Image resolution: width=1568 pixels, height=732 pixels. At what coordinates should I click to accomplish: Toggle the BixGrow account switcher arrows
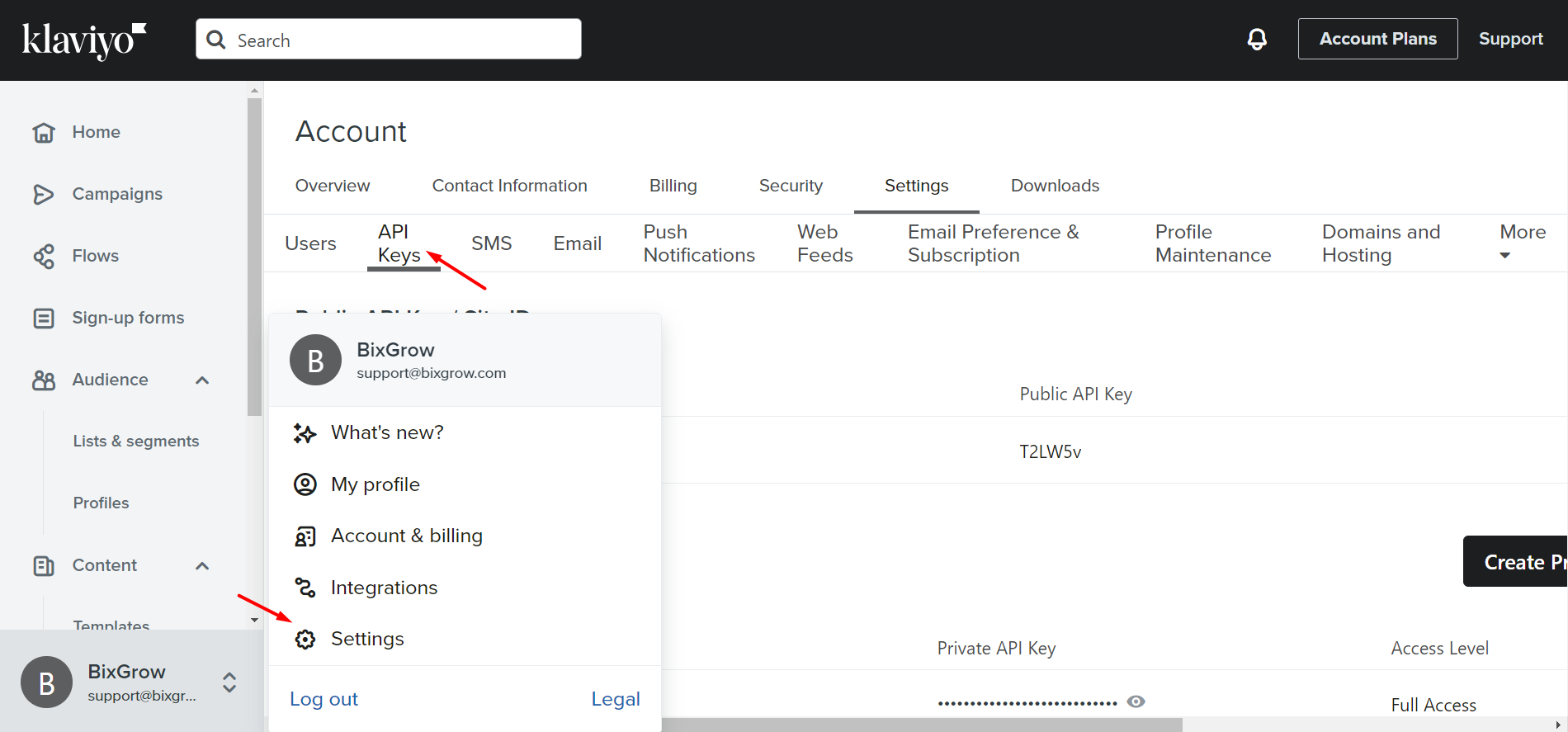click(229, 682)
